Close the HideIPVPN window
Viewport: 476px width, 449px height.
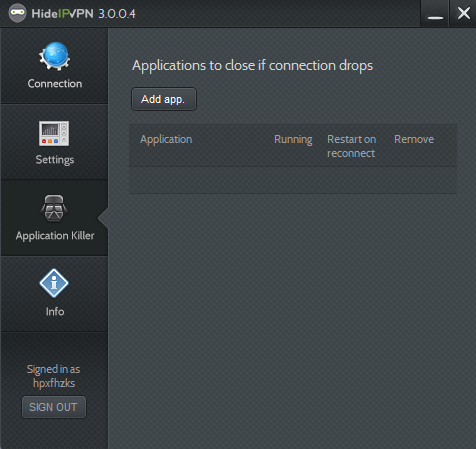coord(463,14)
